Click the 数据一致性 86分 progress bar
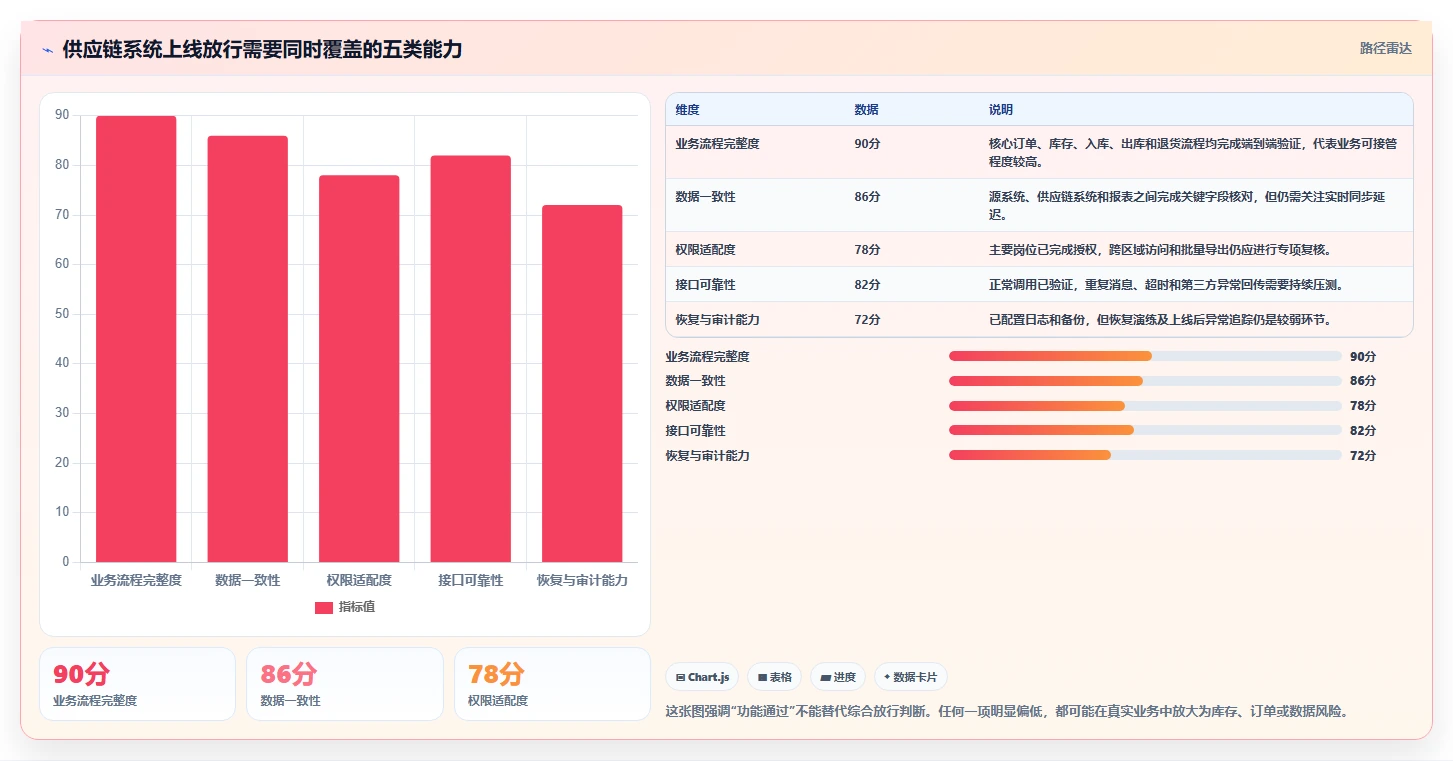The height and width of the screenshot is (761, 1453). pos(1145,381)
